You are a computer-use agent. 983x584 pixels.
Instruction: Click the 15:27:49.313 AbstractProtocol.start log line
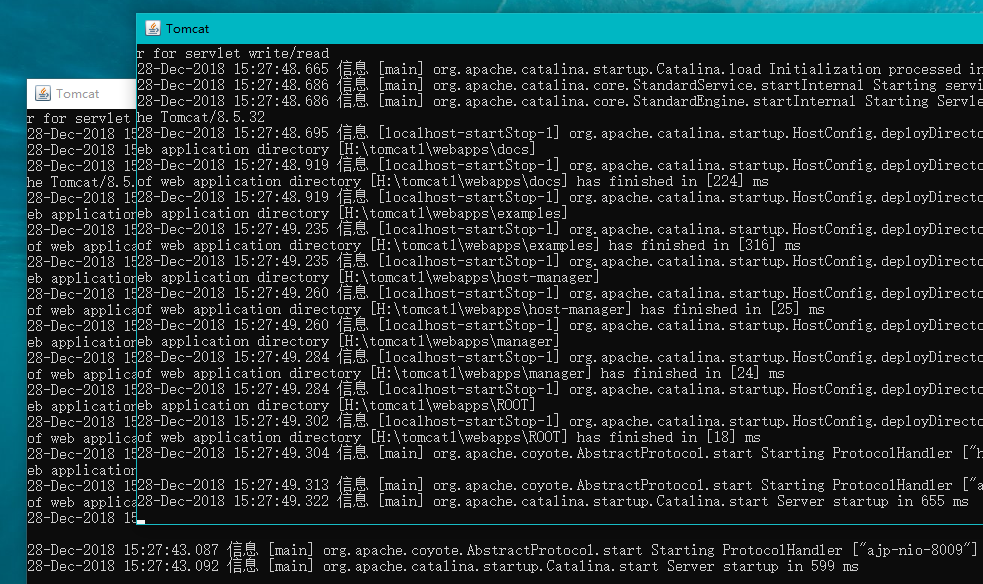coord(560,485)
